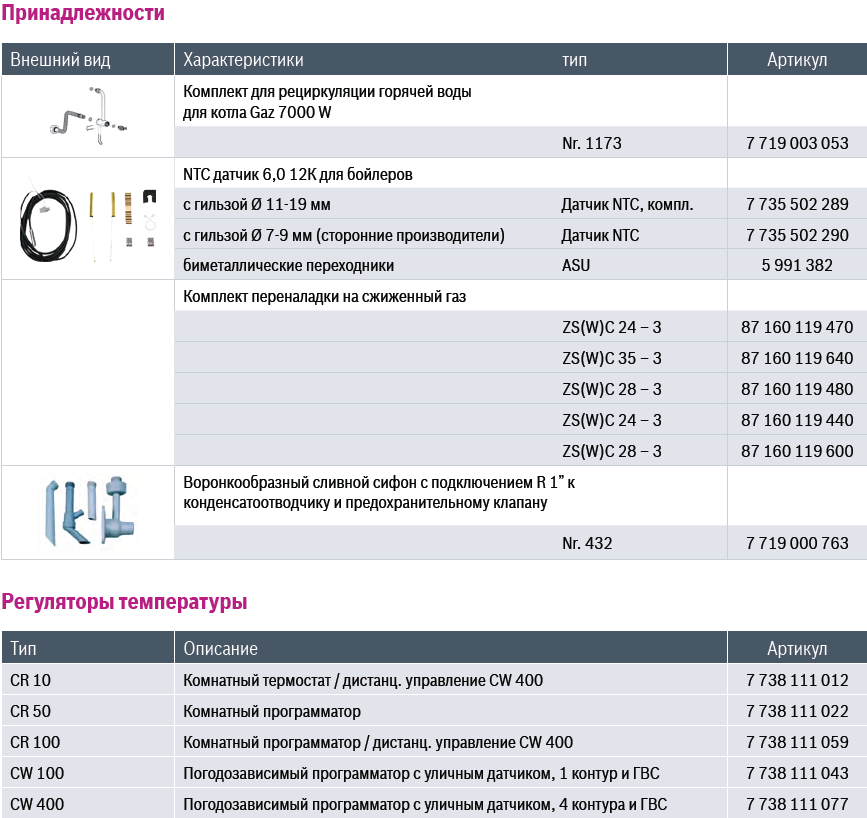Select text 'Воронкообразный сливной сифон с подключением R 1"'
Image resolution: width=867 pixels, height=818 pixels.
tap(373, 482)
